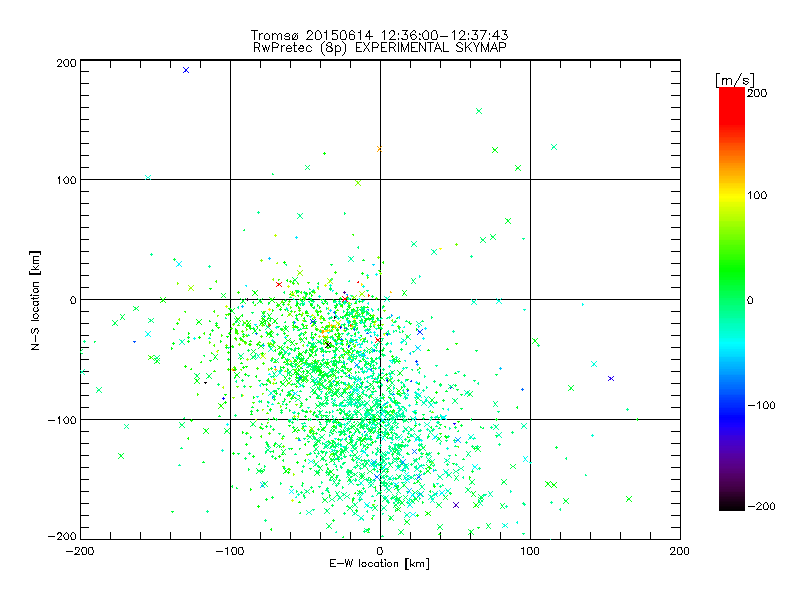The image size is (800, 600).
Task: Select the purple X marker near the plot bottom
Action: (x=456, y=505)
